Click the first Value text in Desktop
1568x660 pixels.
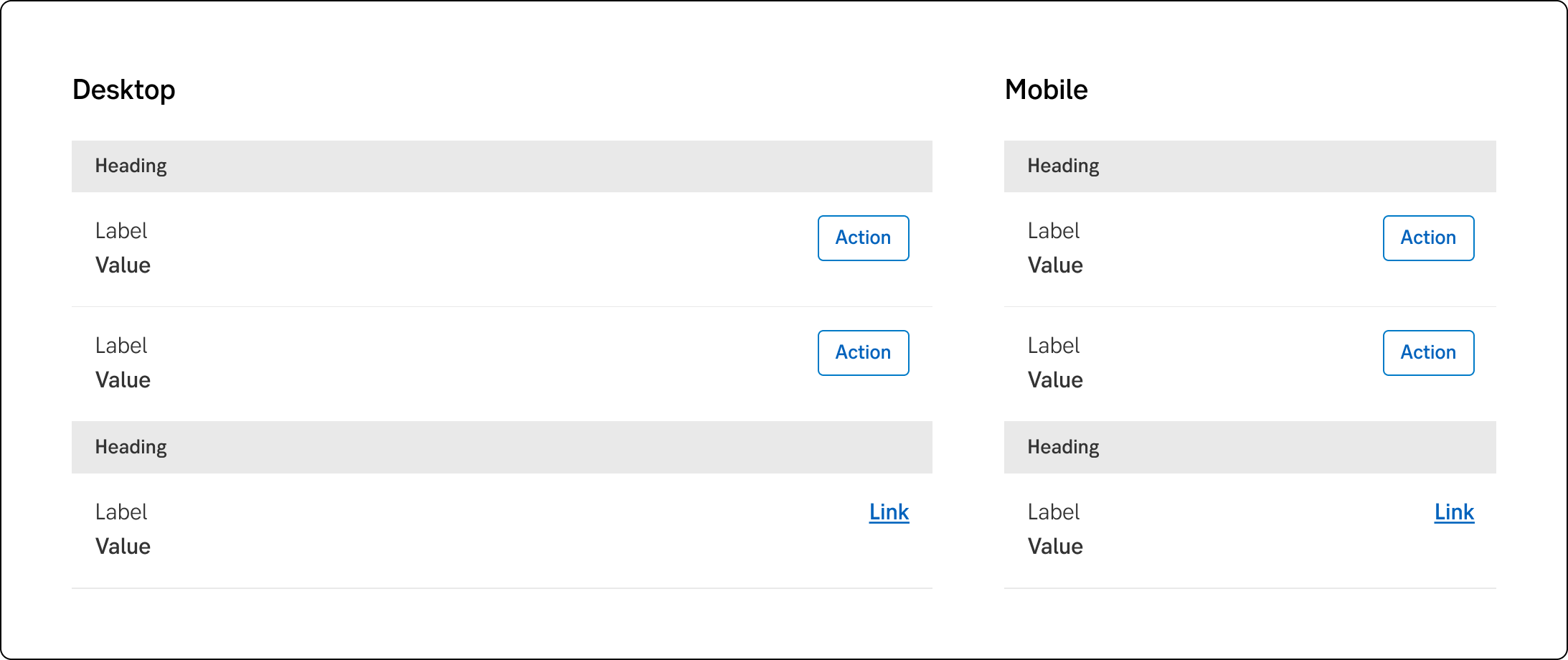pos(123,265)
